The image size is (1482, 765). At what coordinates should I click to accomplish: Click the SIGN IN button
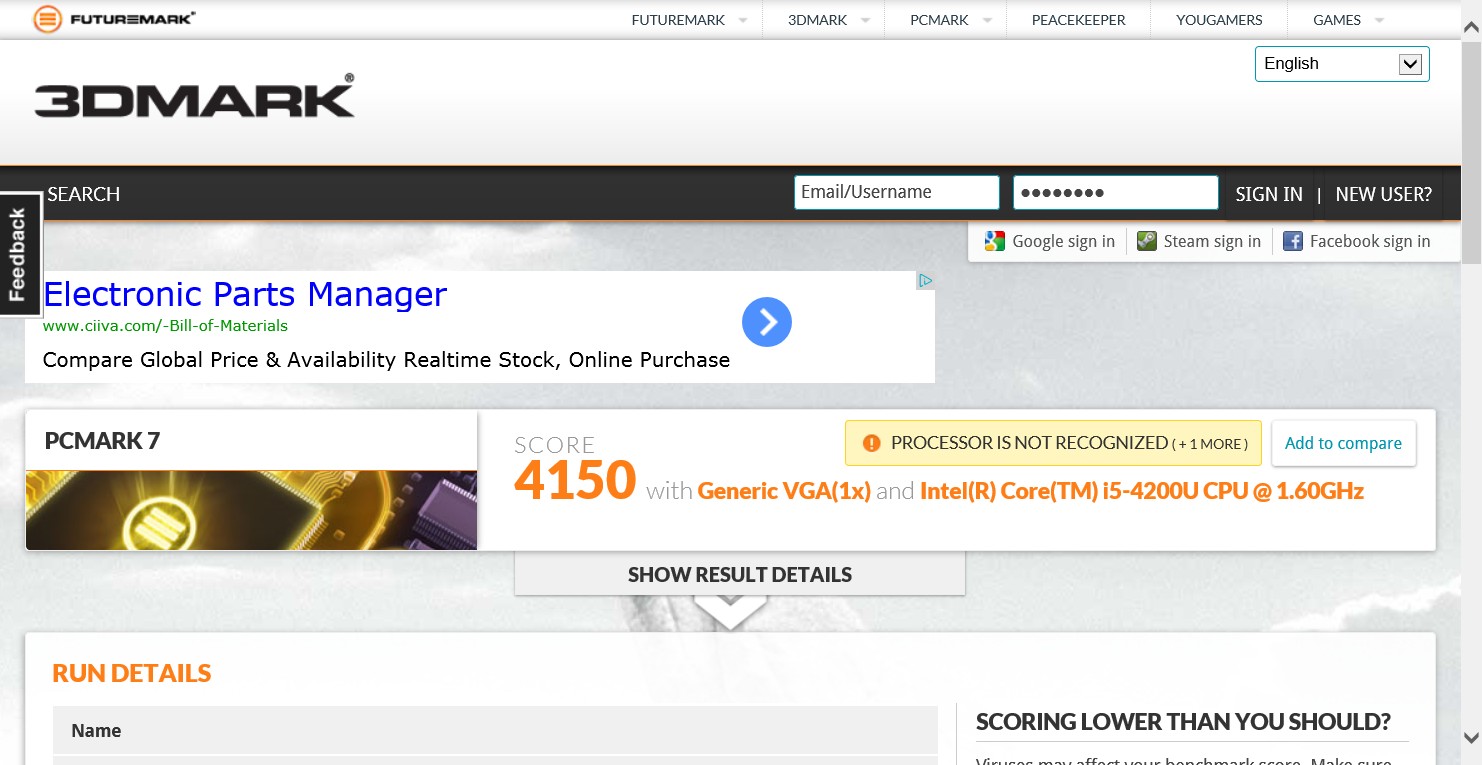[1268, 194]
